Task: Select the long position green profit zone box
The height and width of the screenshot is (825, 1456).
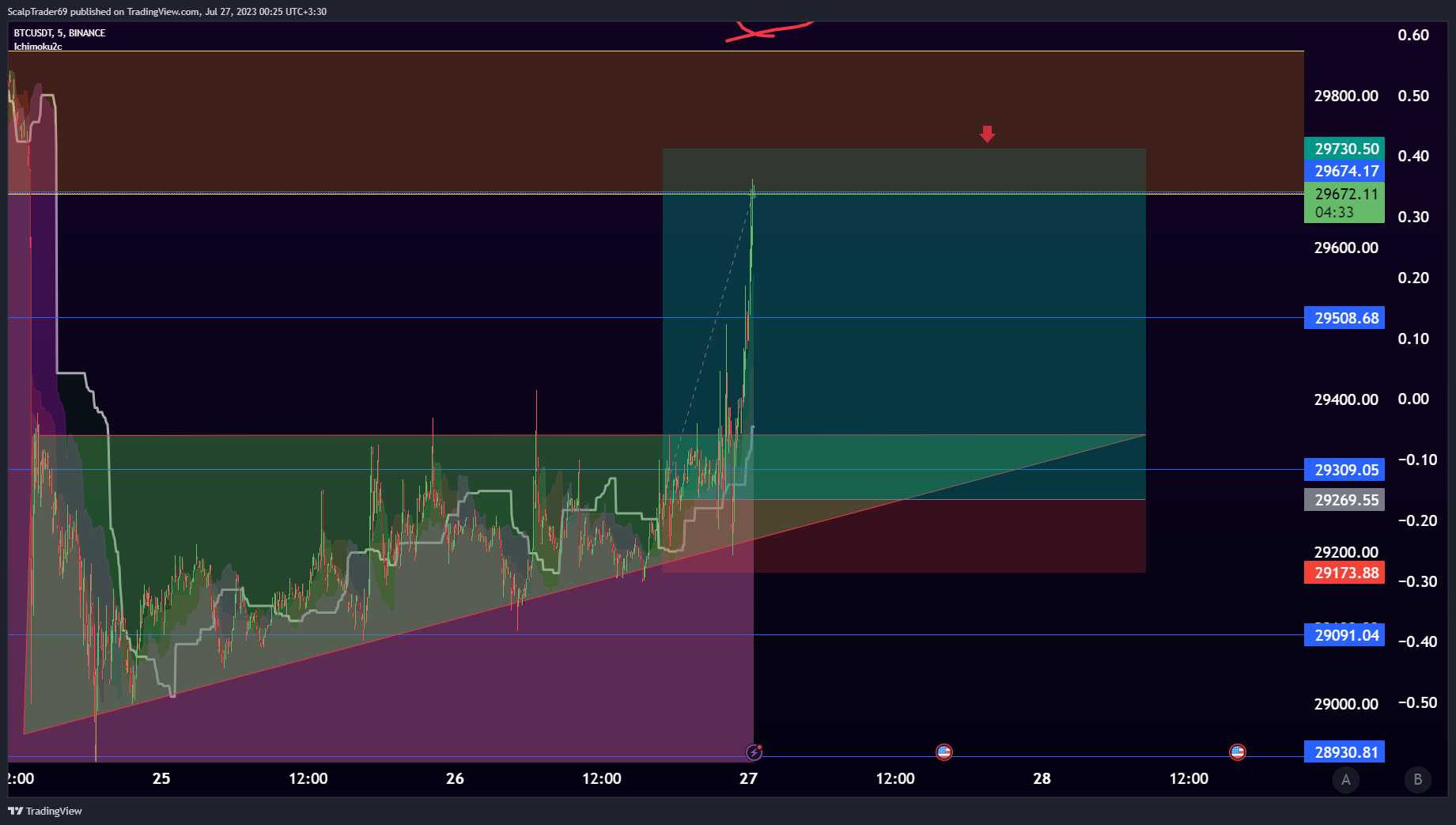Action: coord(904,324)
